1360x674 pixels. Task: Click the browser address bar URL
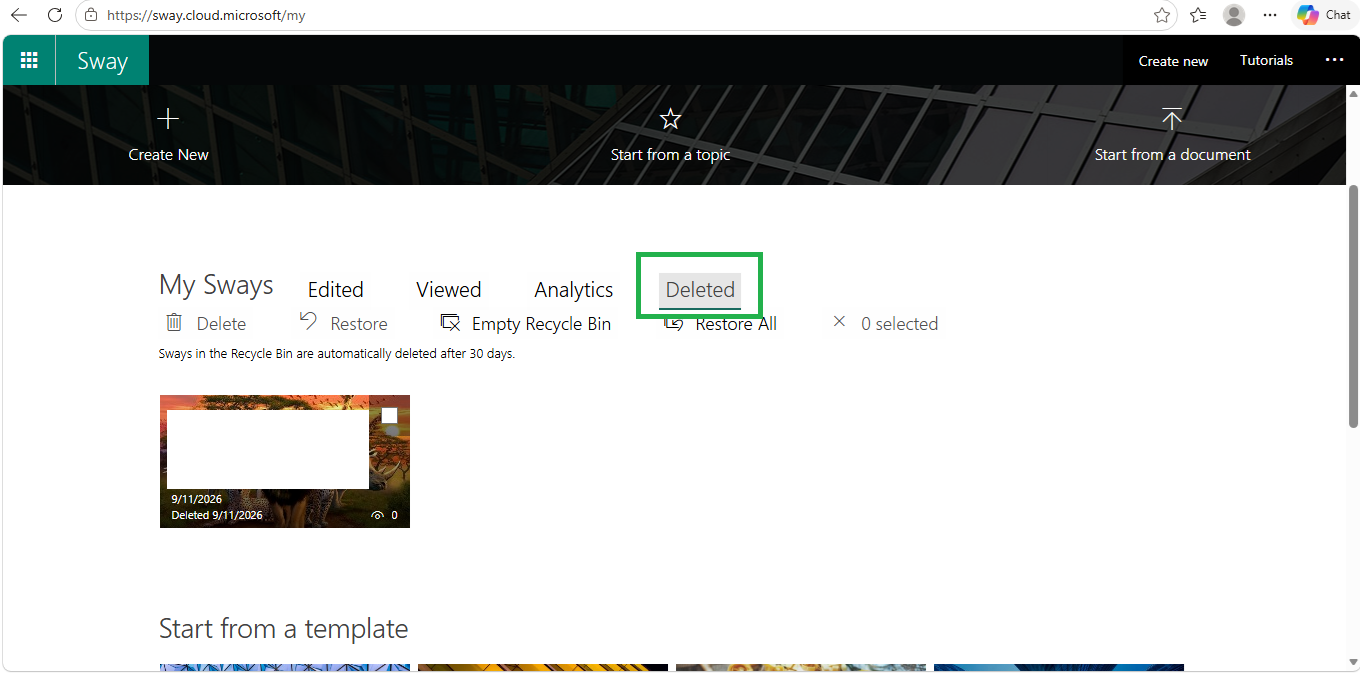[205, 15]
